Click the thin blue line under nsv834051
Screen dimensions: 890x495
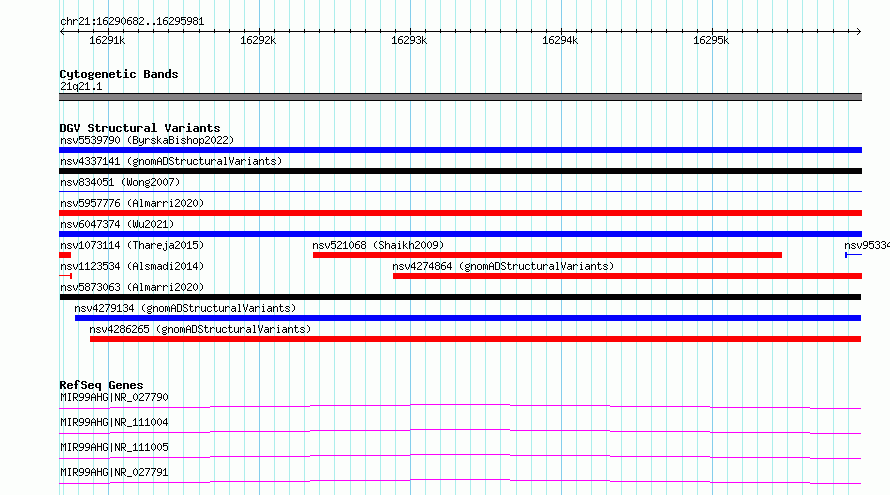[460, 192]
